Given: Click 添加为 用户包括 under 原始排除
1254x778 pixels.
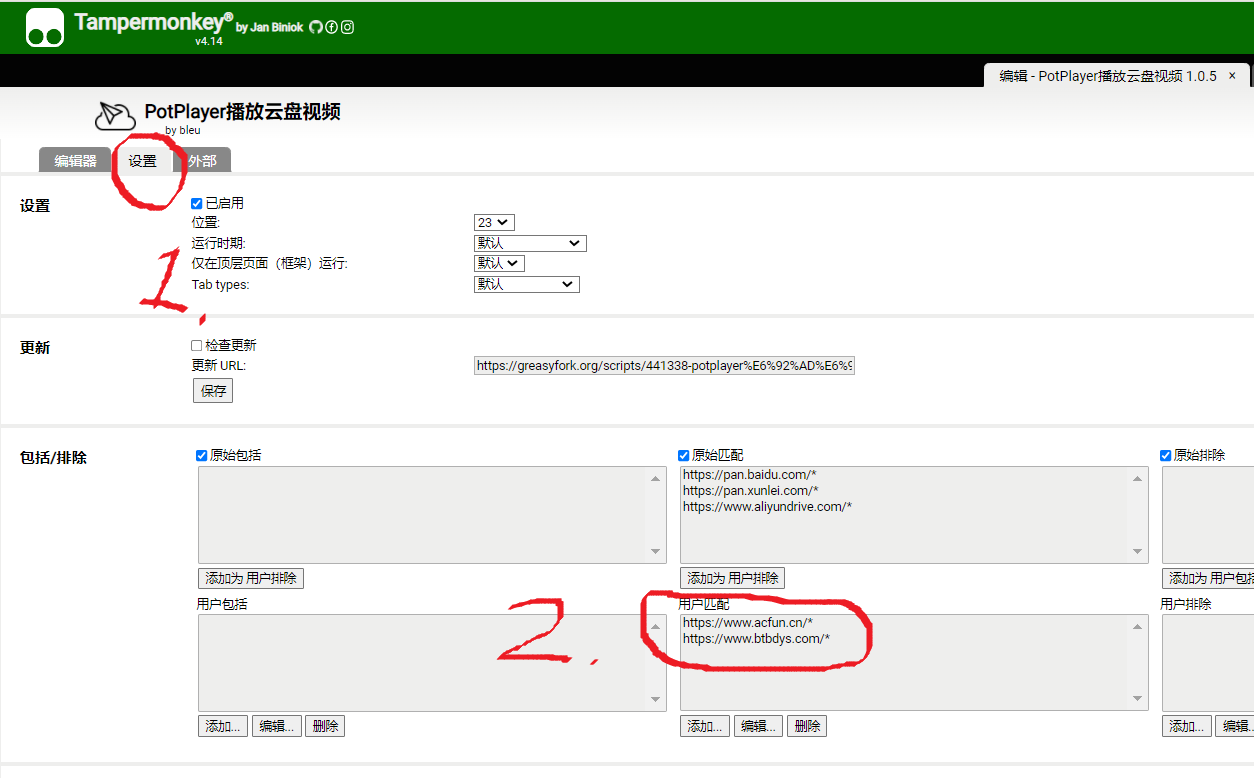Looking at the screenshot, I should point(1208,578).
